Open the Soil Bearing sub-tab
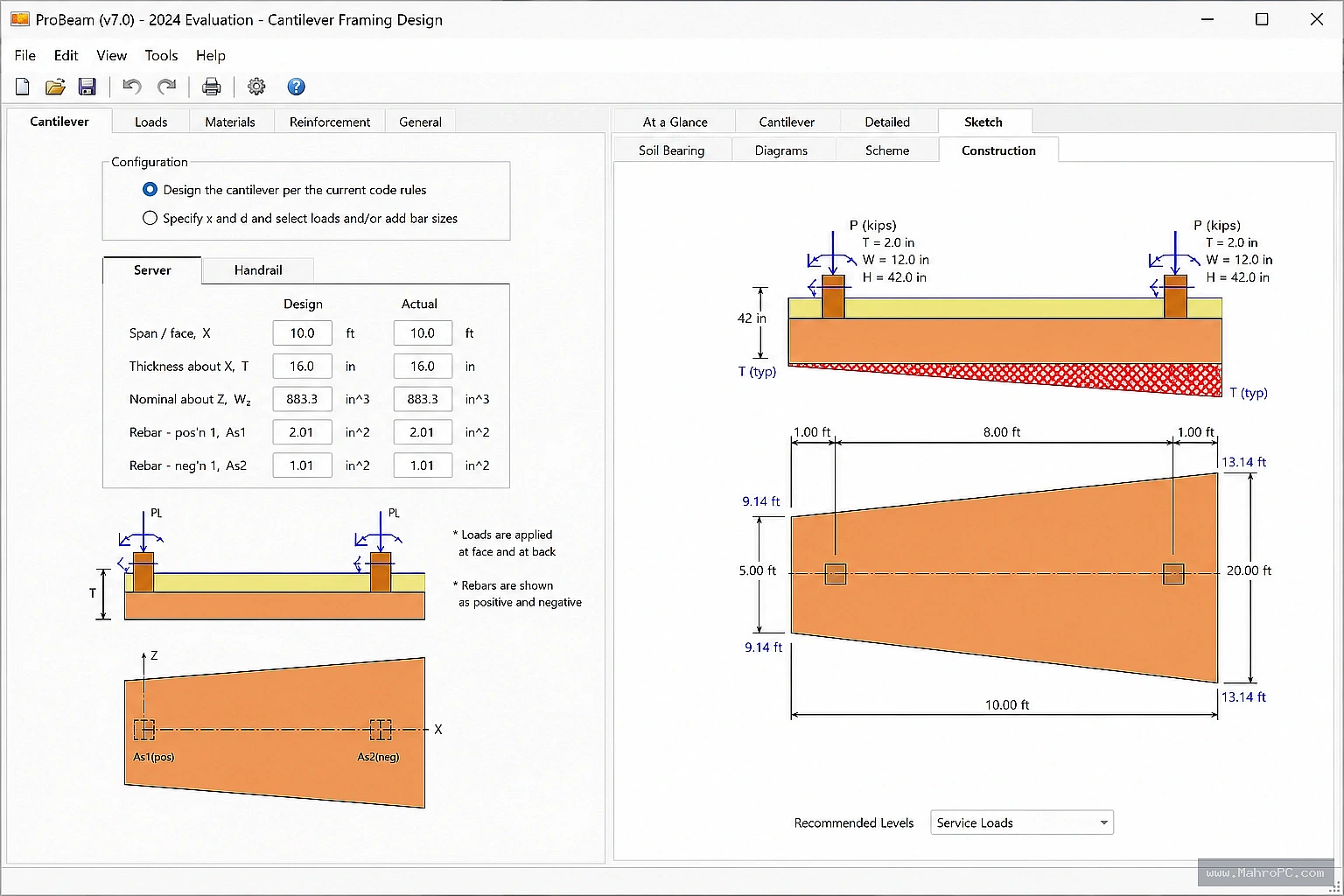The width and height of the screenshot is (1344, 896). [x=671, y=150]
